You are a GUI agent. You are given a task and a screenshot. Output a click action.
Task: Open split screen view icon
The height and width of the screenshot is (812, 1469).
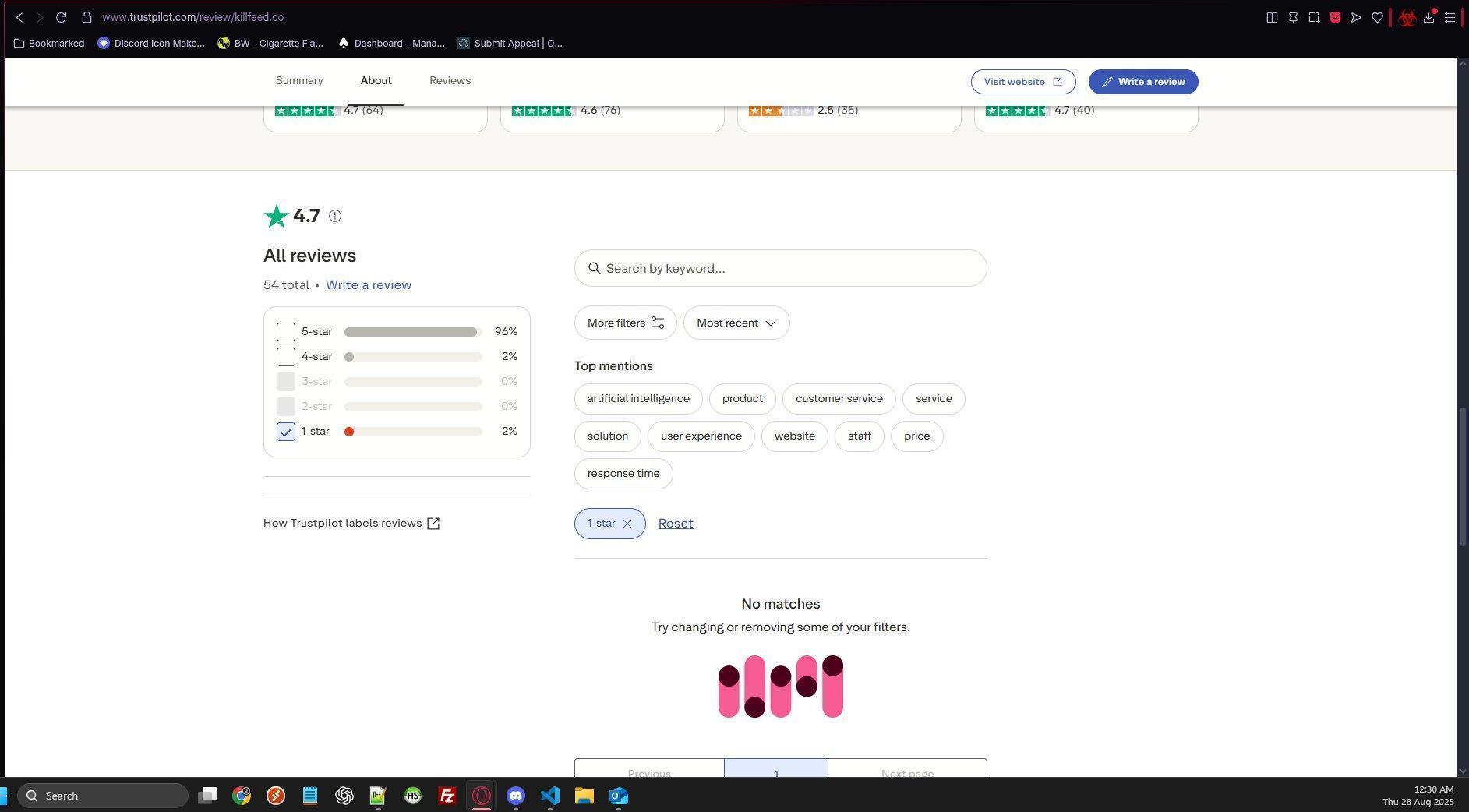pyautogui.click(x=1272, y=17)
